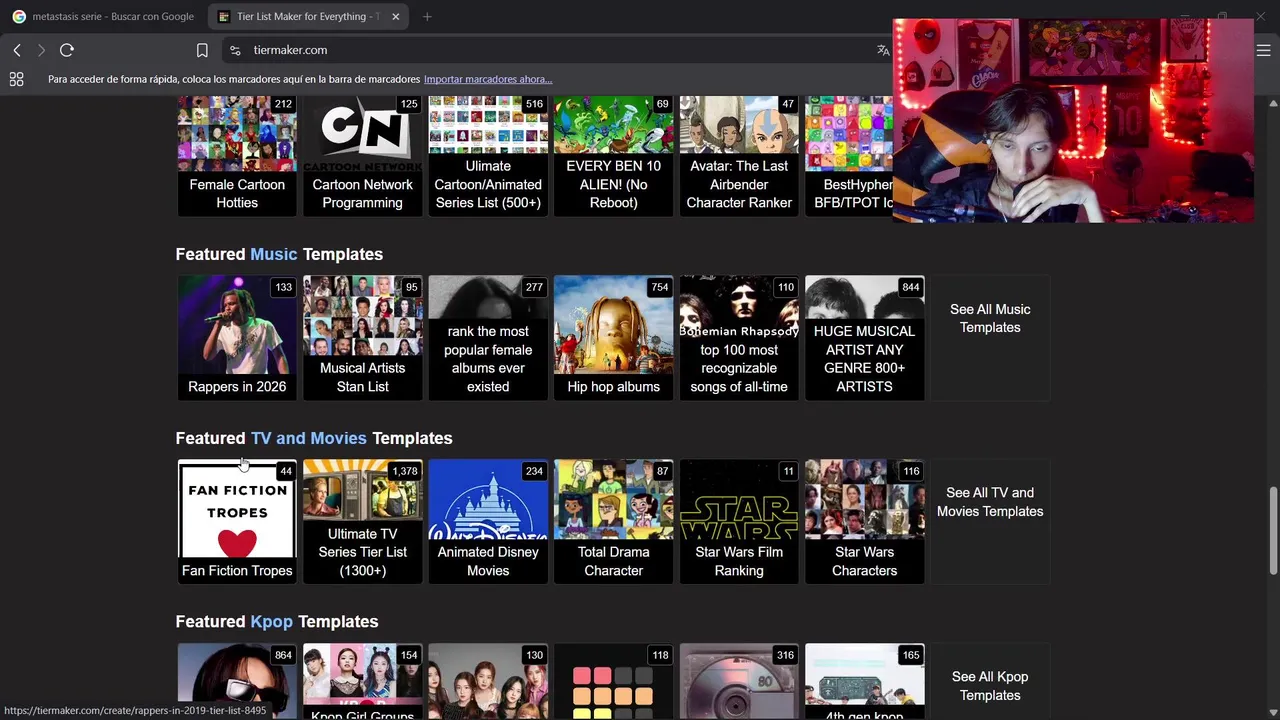Open the site settings icon in address bar
1280x720 pixels.
[235, 50]
